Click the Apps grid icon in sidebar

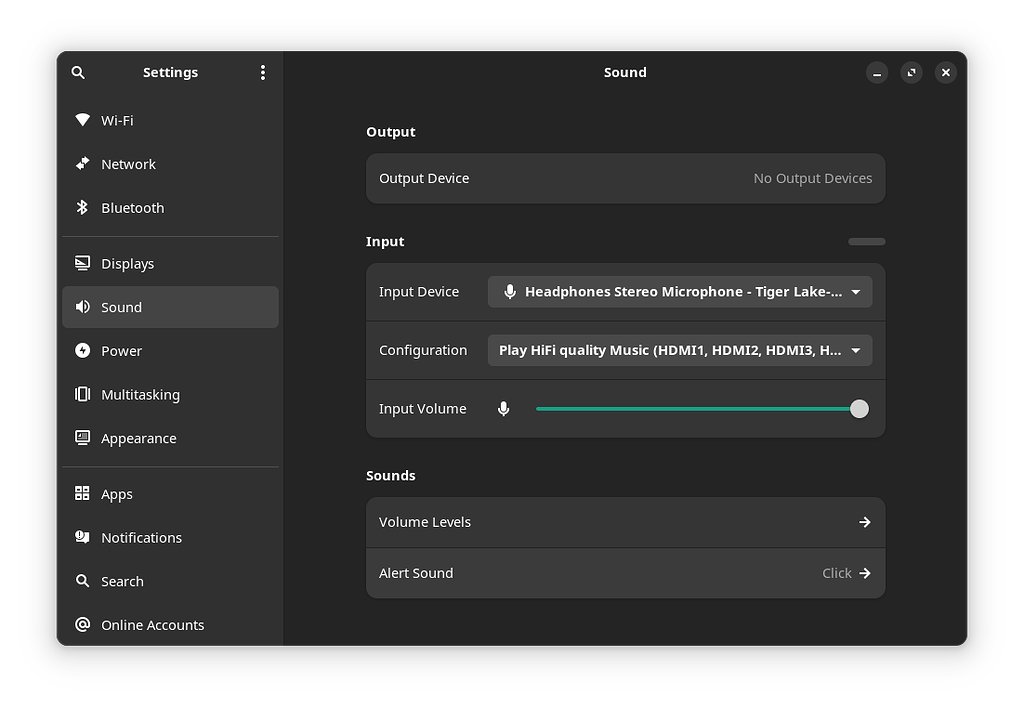coord(82,493)
